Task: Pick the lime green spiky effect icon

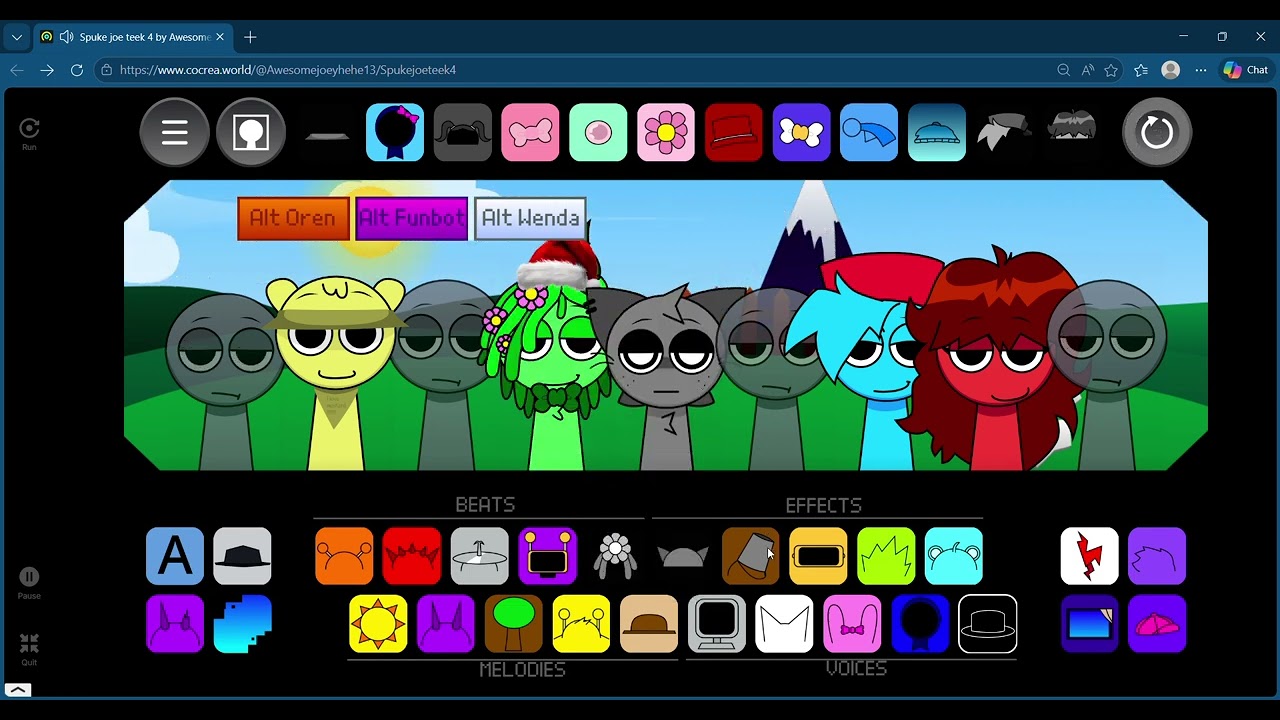Action: coord(886,556)
